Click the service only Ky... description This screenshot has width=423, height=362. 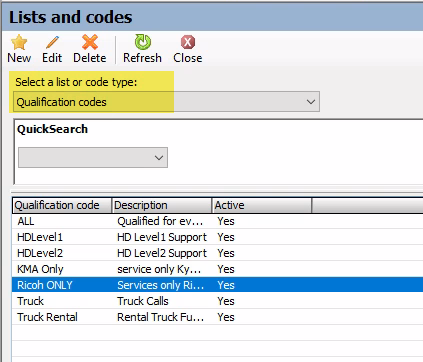coord(159,269)
